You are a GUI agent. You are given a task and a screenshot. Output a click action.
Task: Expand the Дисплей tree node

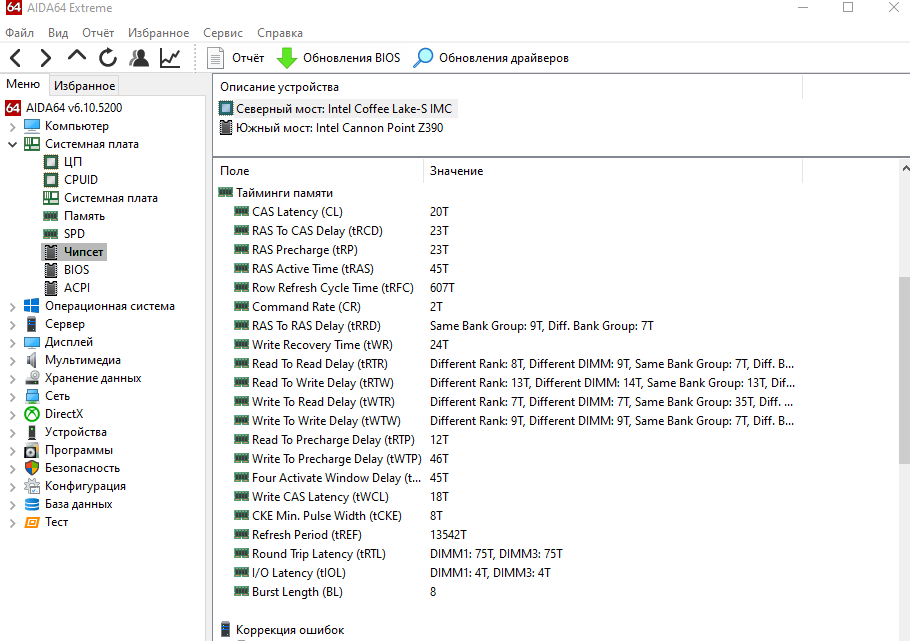tap(12, 342)
